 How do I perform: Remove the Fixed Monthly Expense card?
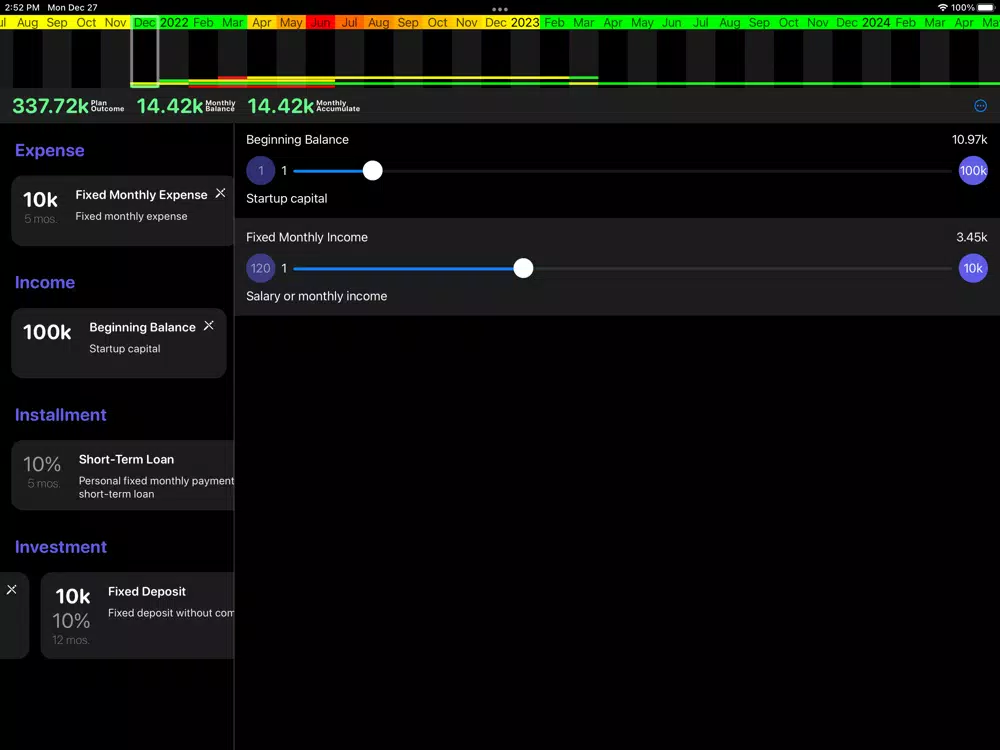pyautogui.click(x=220, y=193)
